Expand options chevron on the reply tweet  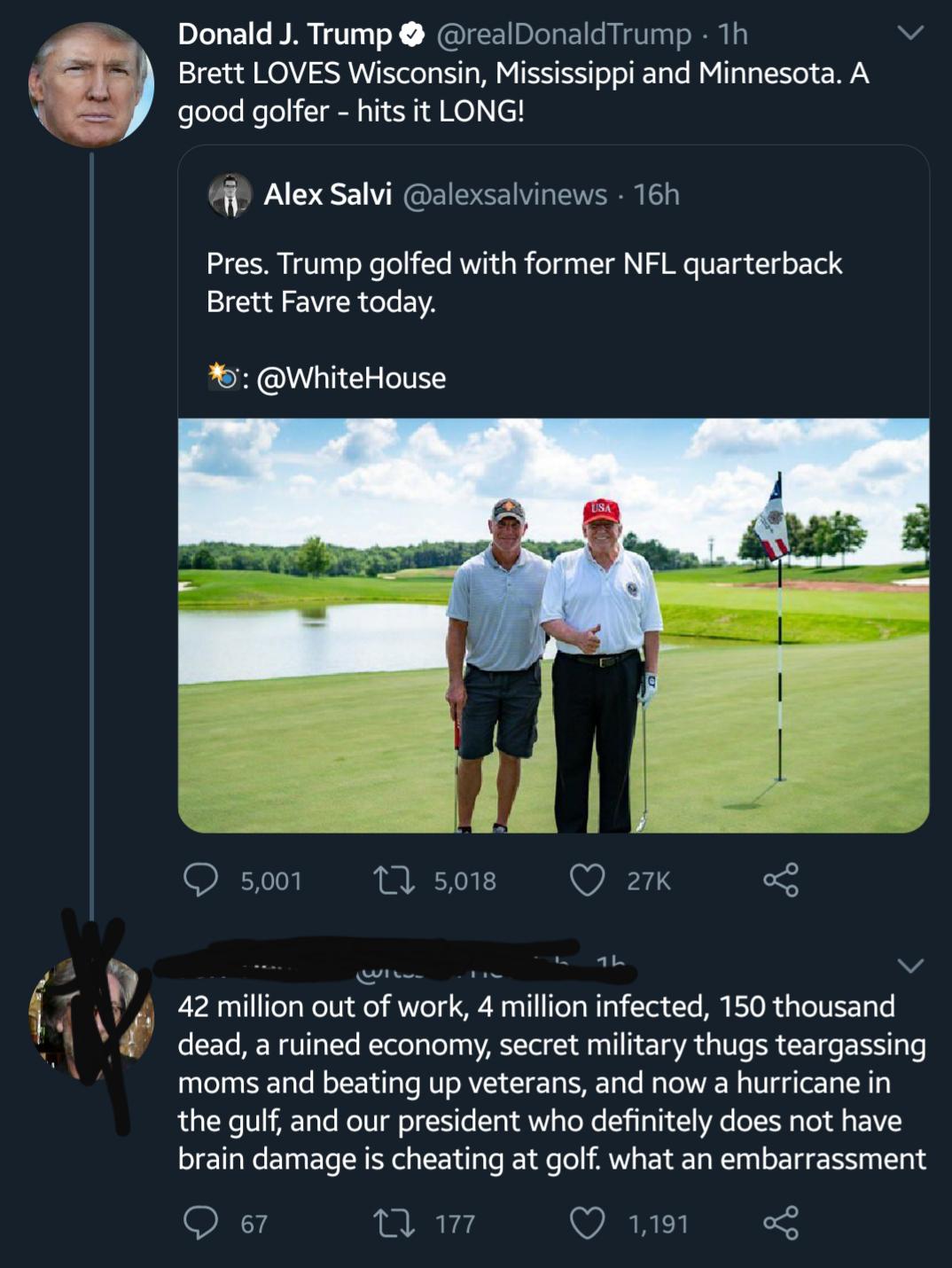pyautogui.click(x=910, y=965)
